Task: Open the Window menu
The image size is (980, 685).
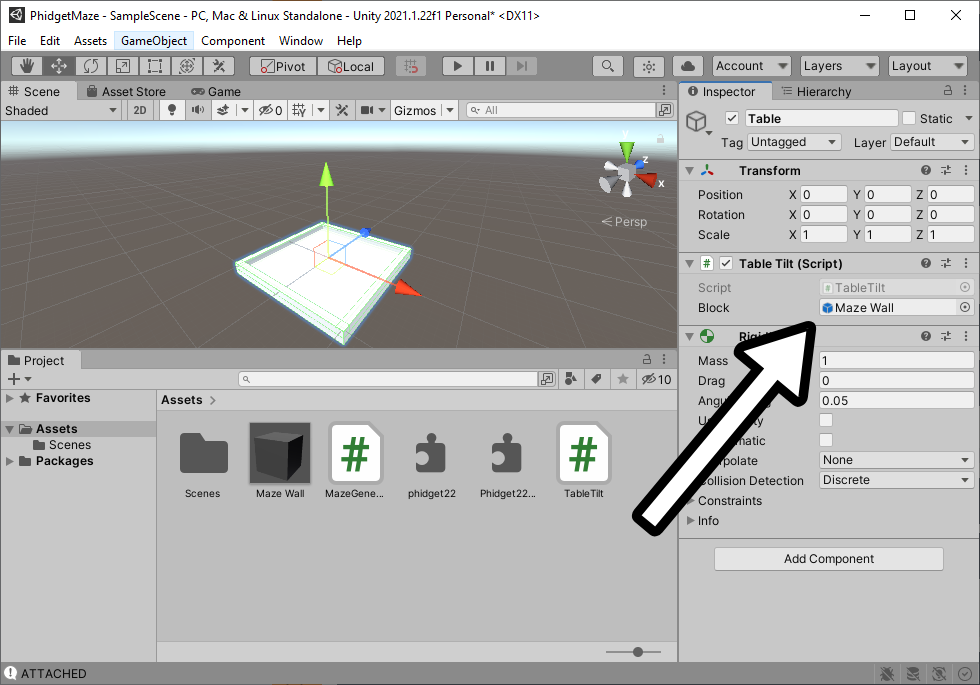Action: 301,41
